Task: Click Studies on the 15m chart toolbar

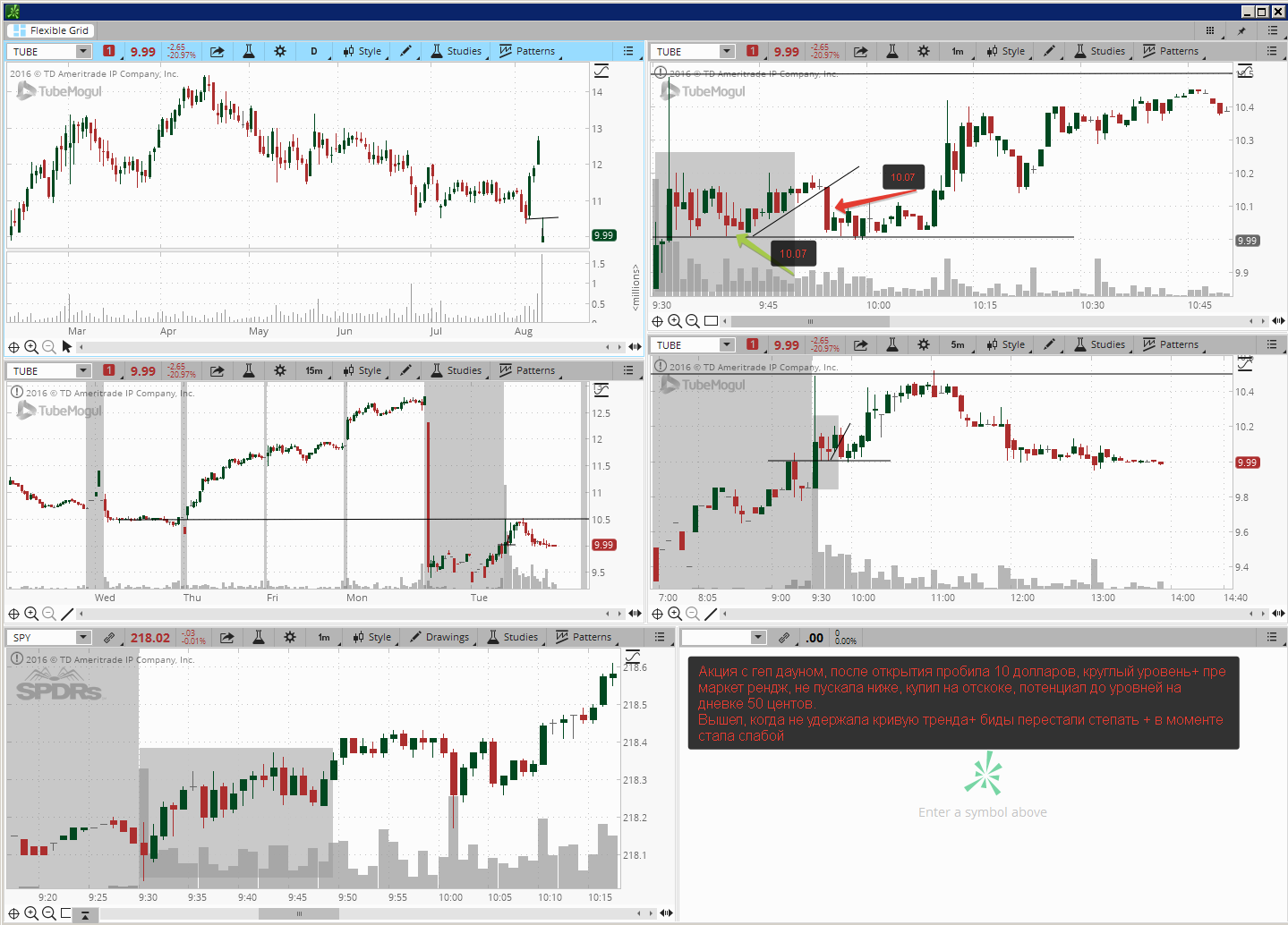Action: 456,370
